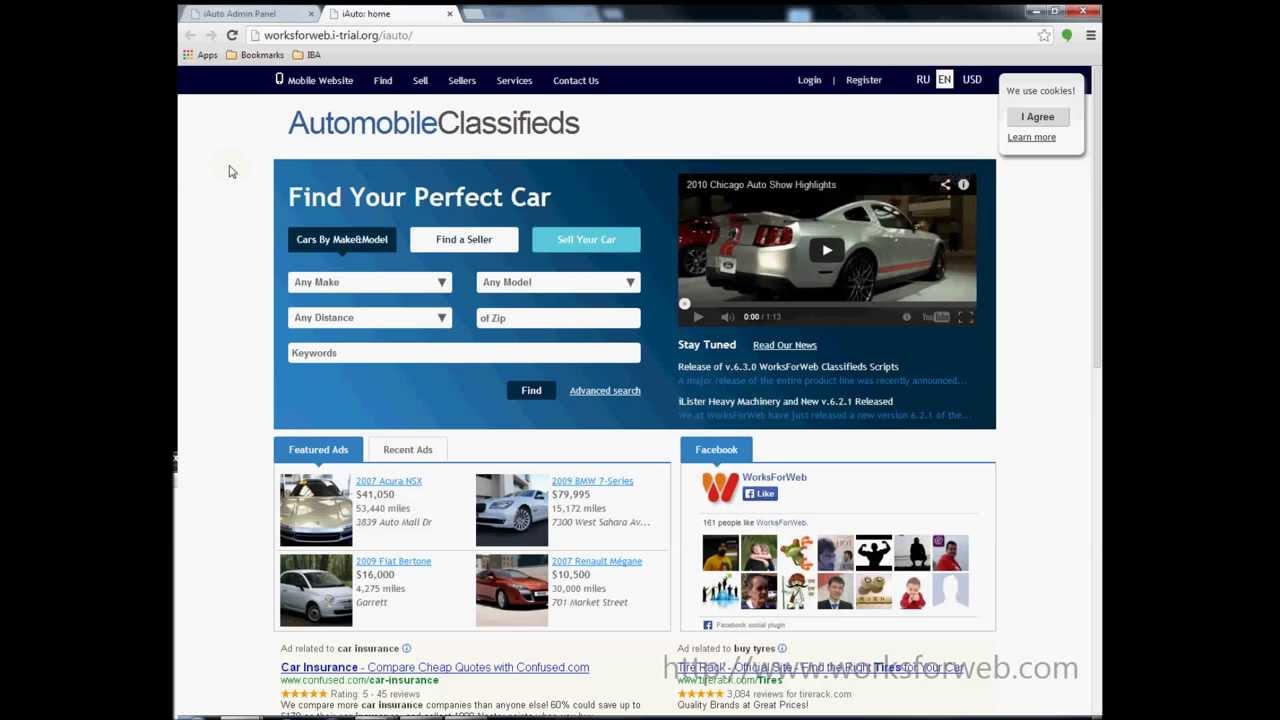Open the 2007 Acura NSX listing

pos(389,481)
